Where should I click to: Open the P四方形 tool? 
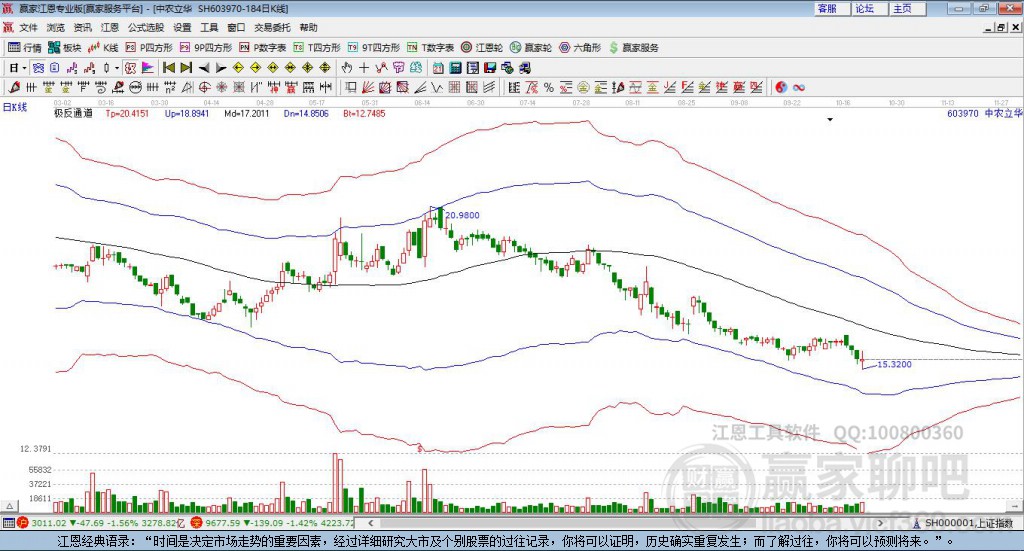pyautogui.click(x=149, y=48)
